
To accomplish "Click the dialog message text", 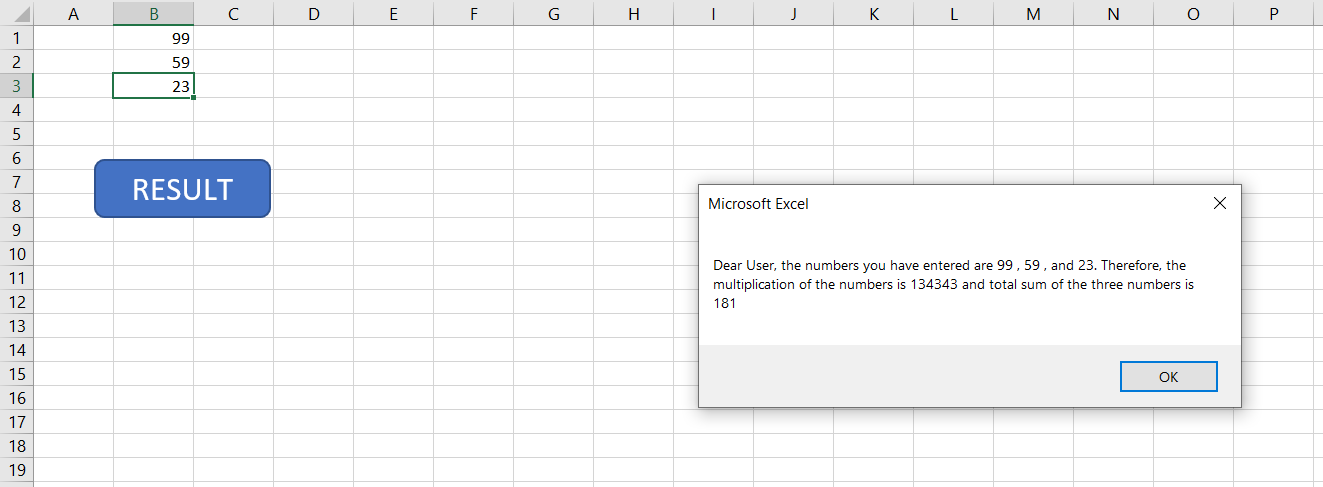I will click(948, 284).
